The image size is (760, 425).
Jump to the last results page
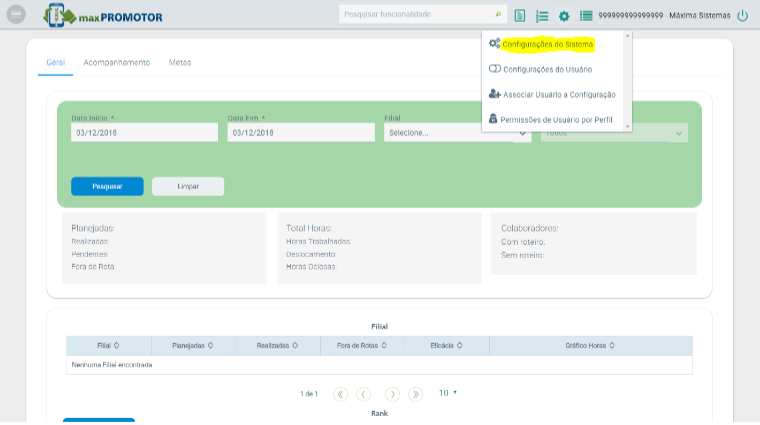416,394
